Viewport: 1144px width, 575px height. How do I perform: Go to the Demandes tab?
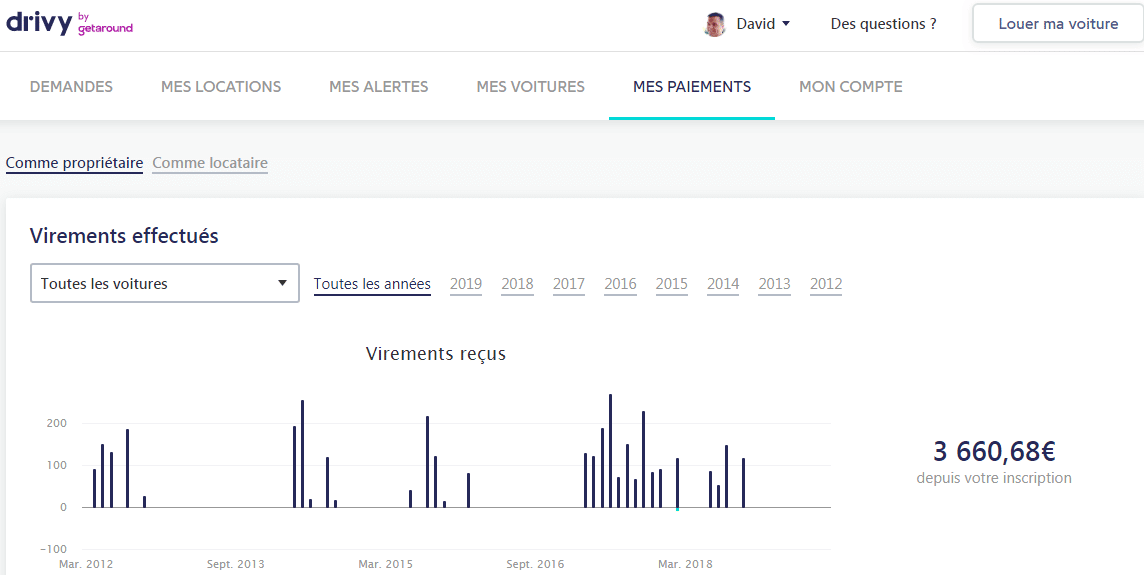(x=71, y=87)
